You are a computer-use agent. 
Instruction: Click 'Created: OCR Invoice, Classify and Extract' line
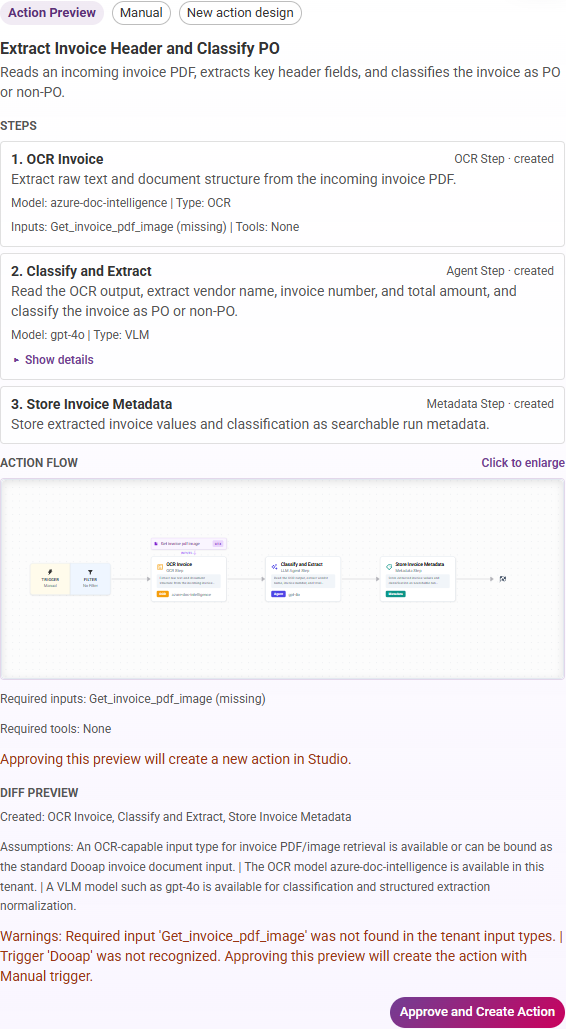click(x=176, y=817)
